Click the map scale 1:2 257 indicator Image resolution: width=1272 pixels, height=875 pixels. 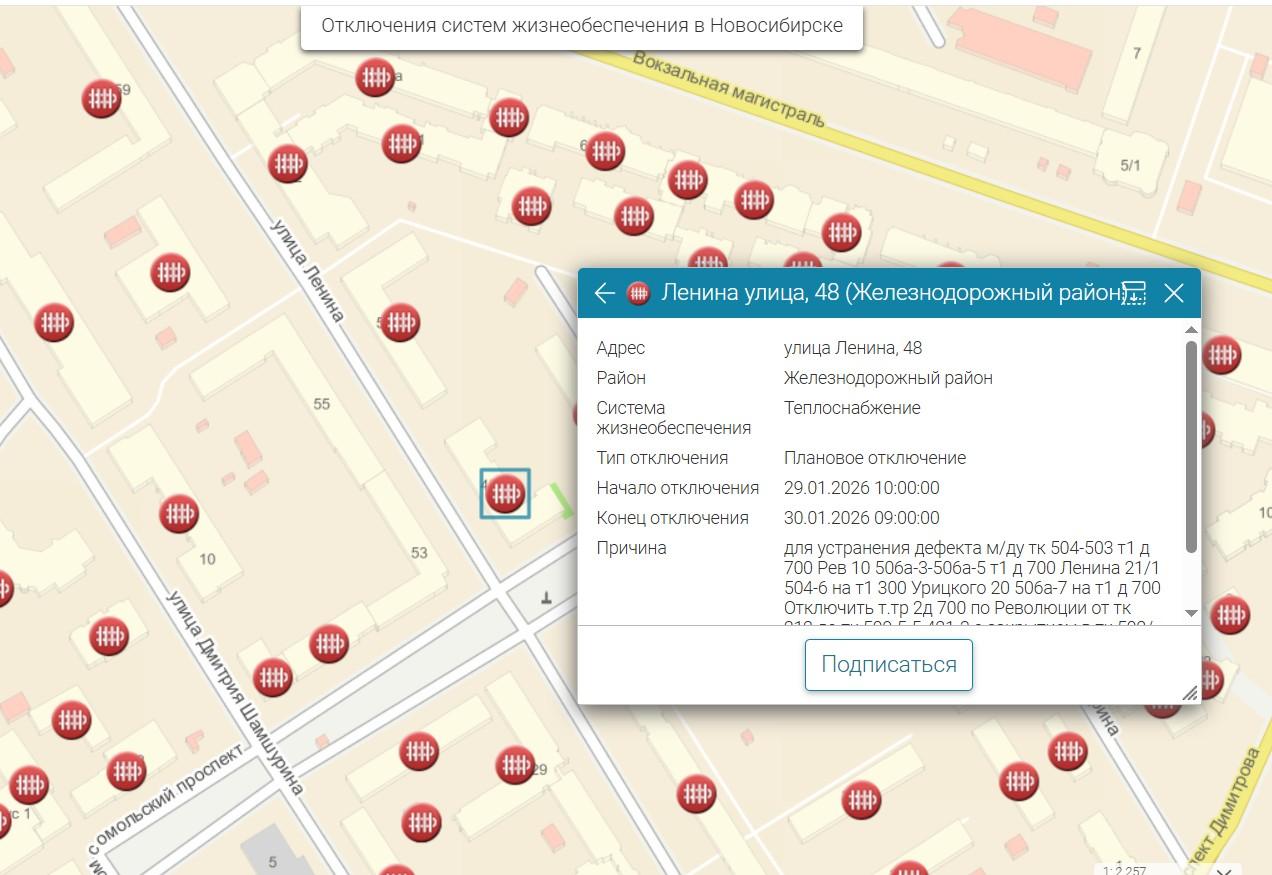[1125, 870]
